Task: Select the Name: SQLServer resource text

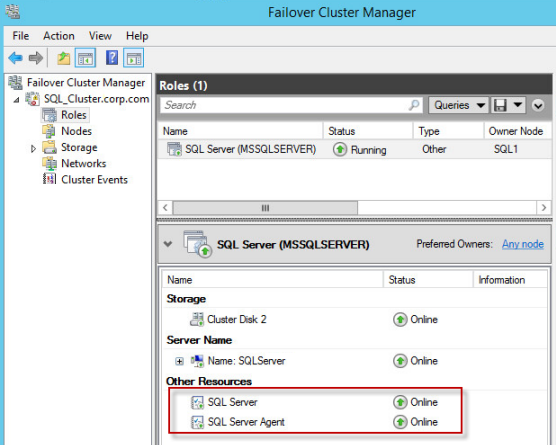Action: (246, 361)
